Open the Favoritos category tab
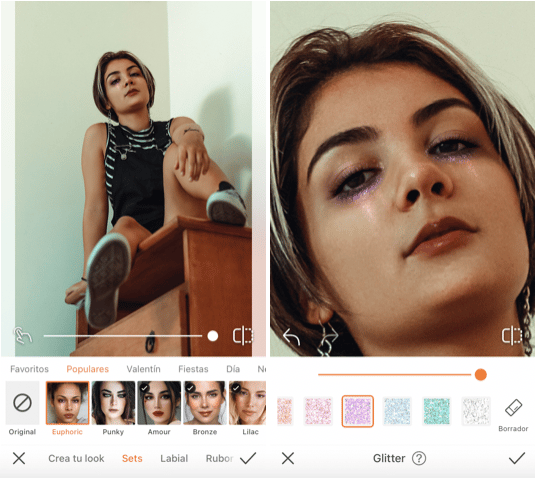Viewport: 535px width, 478px height. 29,369
